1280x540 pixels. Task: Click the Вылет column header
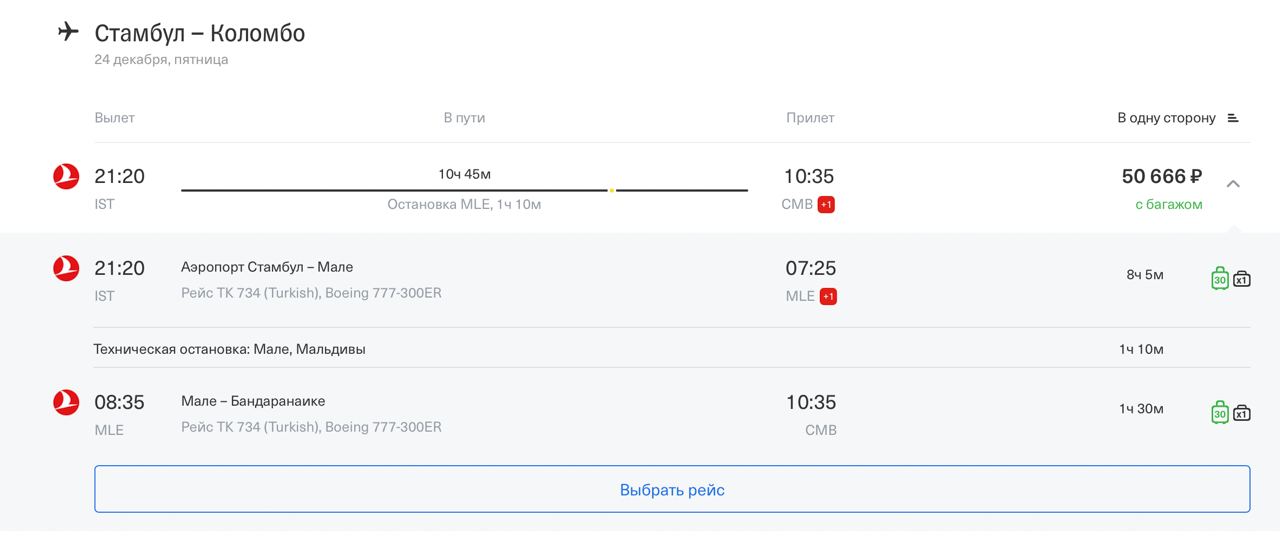pos(114,118)
